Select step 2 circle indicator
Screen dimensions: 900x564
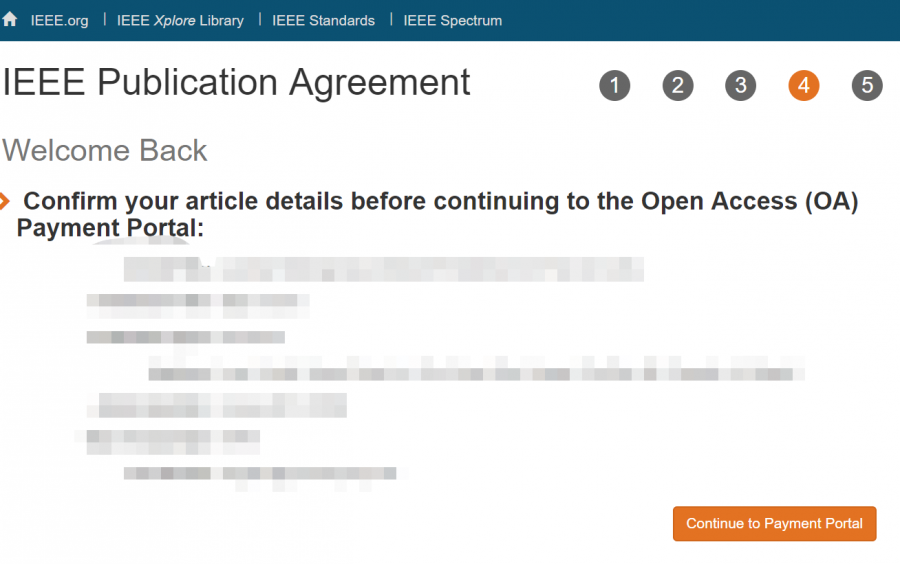click(x=678, y=85)
